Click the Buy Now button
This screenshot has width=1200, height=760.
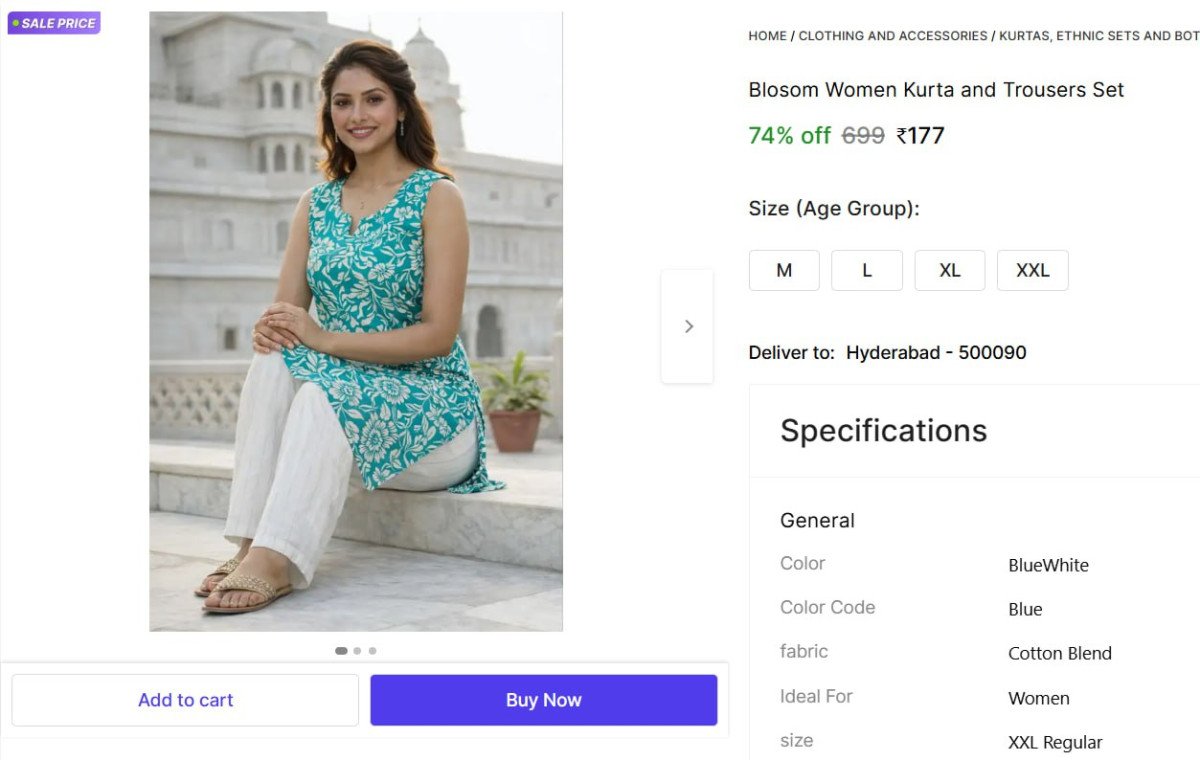pos(543,700)
